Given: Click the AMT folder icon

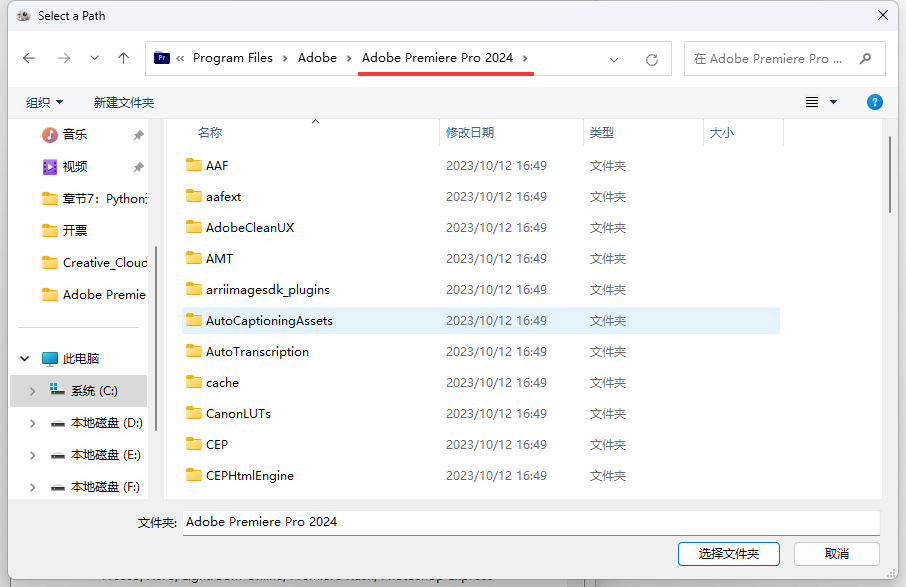Looking at the screenshot, I should tap(194, 258).
